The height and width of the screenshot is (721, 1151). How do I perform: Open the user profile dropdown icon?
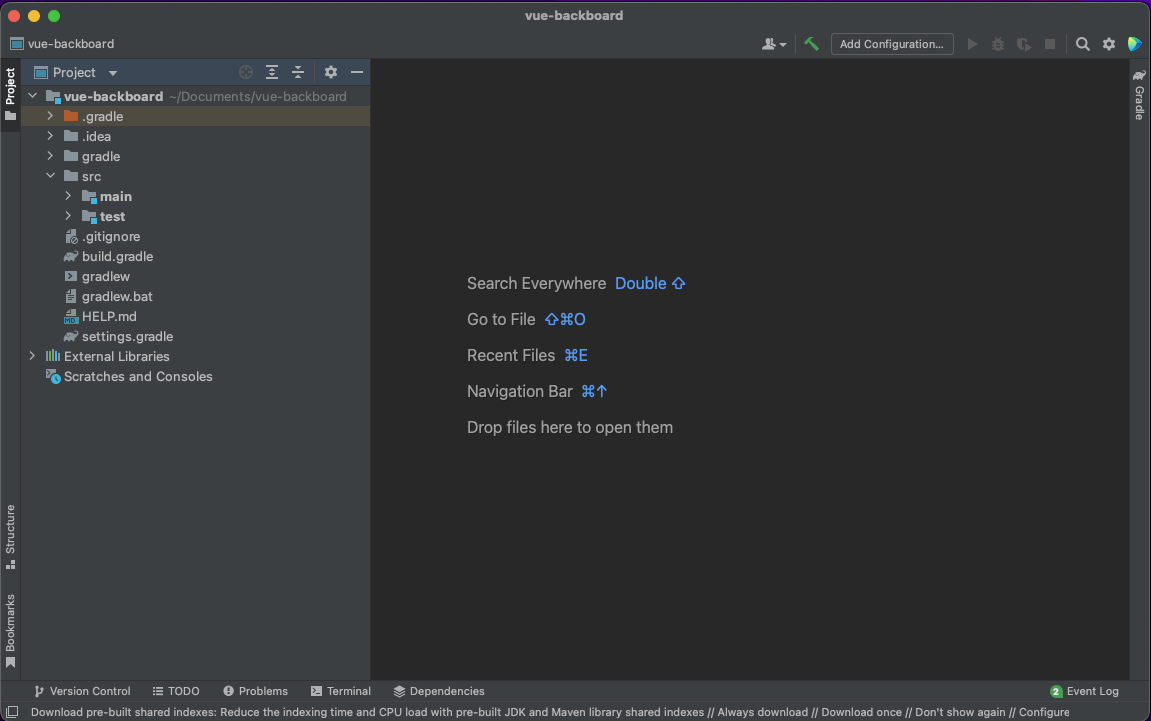coord(774,44)
